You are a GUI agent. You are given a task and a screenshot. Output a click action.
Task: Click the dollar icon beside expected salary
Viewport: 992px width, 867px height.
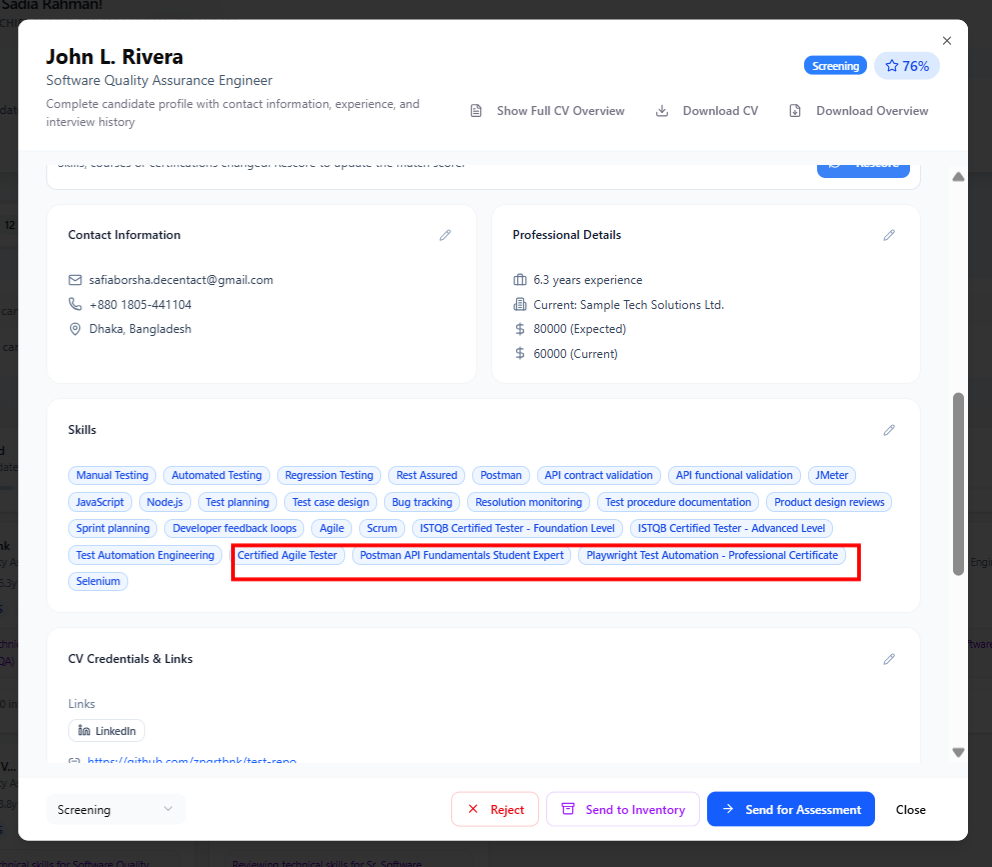(x=519, y=329)
